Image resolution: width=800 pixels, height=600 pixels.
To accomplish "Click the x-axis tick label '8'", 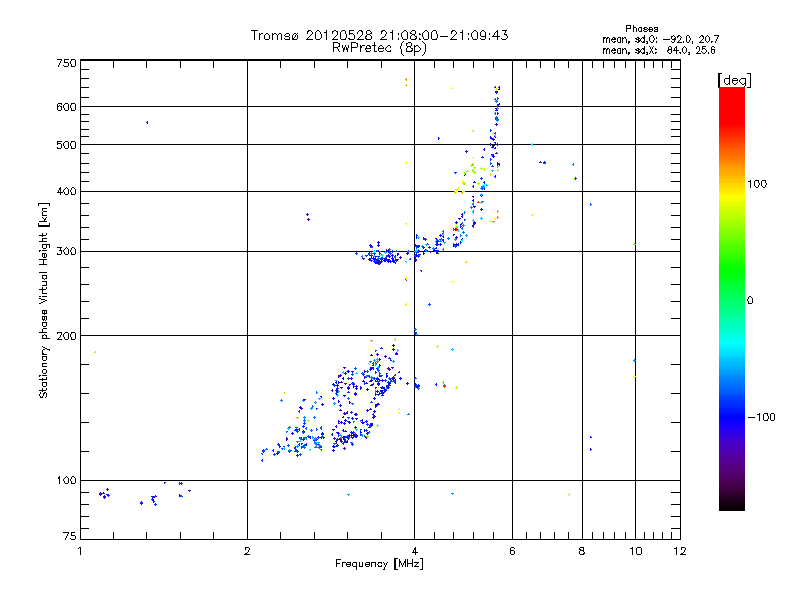I will (x=582, y=551).
